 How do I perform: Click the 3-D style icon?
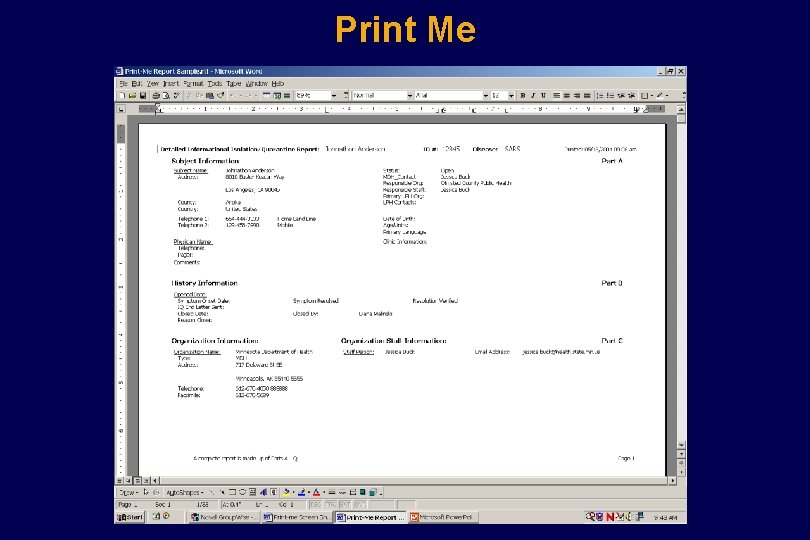point(373,492)
